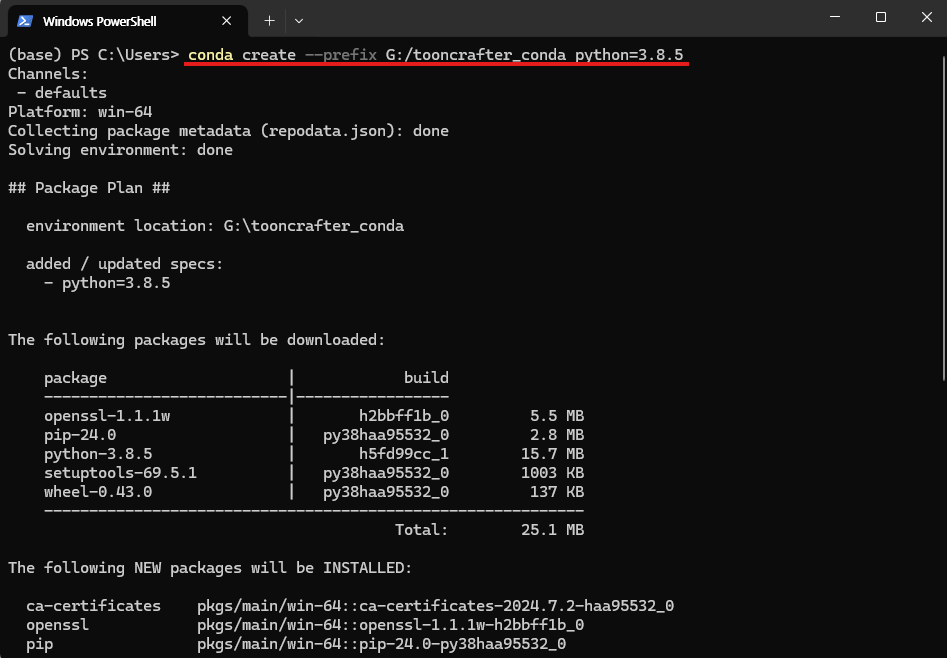Click the '2.8 MB' size value
The height and width of the screenshot is (658, 947).
(557, 435)
